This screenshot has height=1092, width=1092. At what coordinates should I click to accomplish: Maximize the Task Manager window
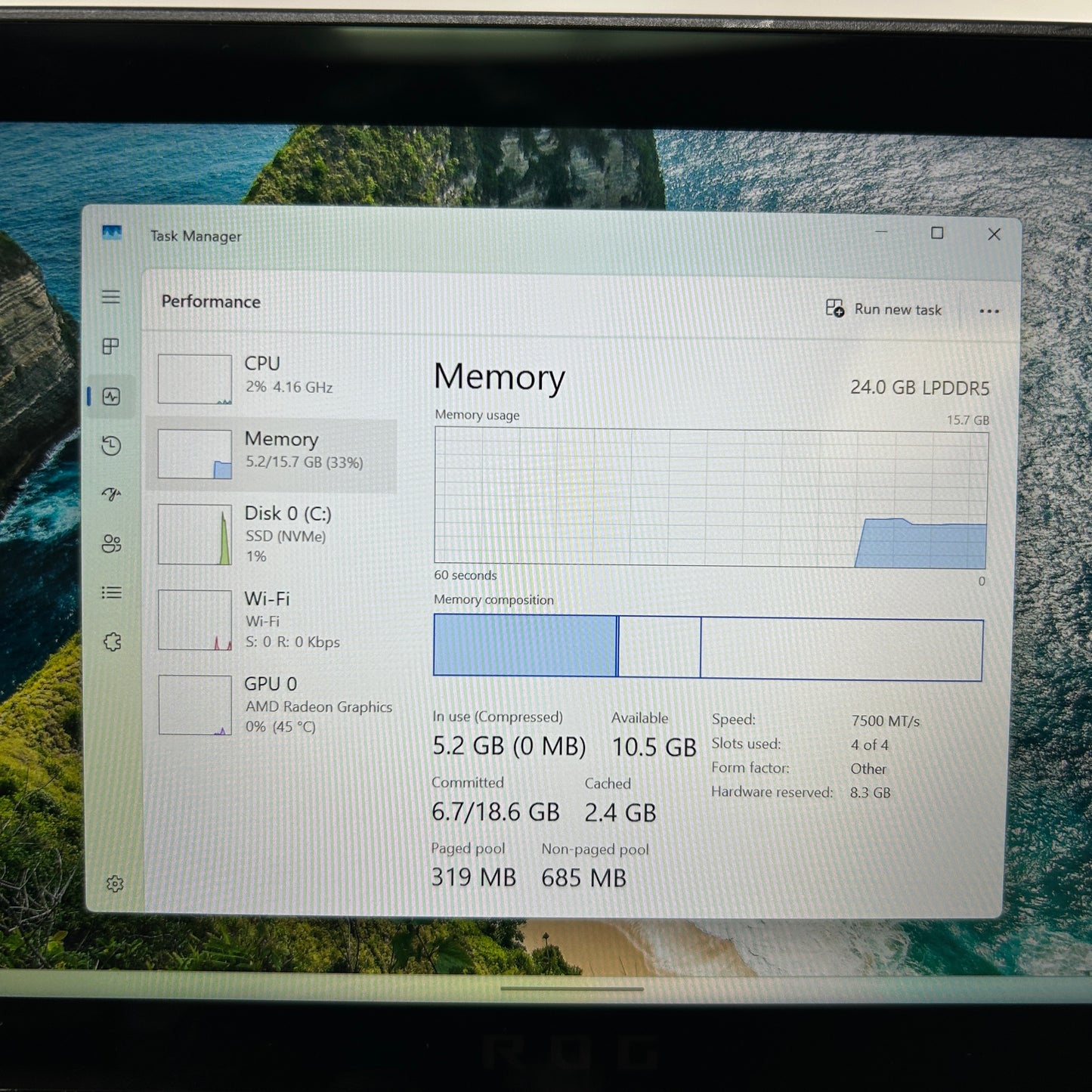click(937, 233)
